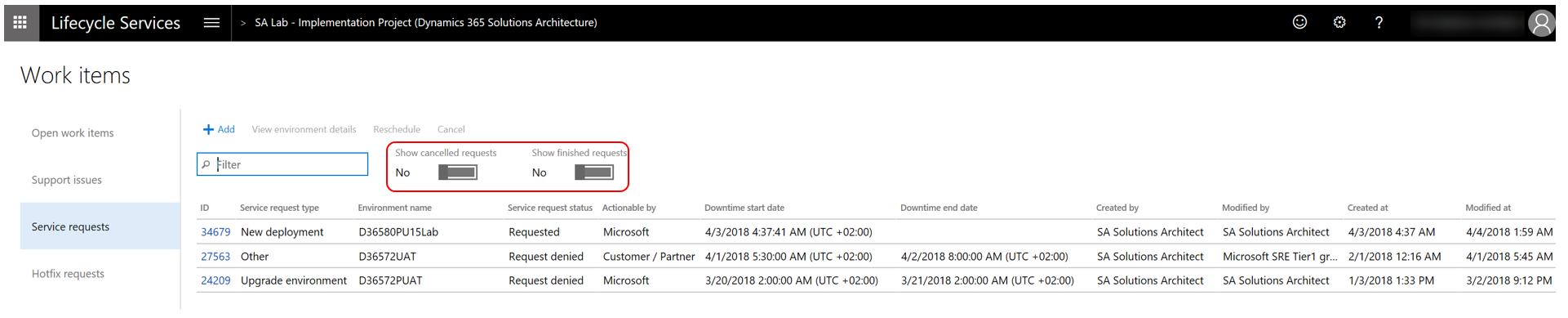Click the help question mark icon
Screen dimensions: 1568x318
1379,23
